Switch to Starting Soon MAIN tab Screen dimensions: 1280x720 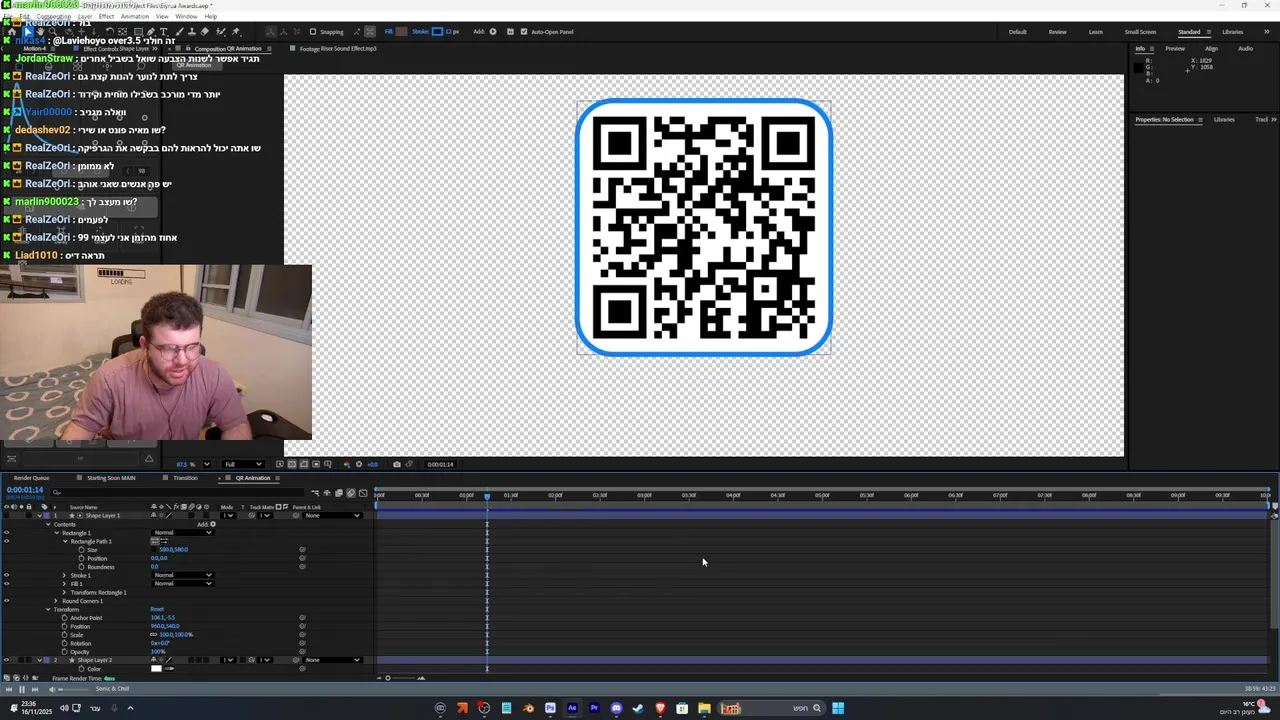click(x=111, y=478)
